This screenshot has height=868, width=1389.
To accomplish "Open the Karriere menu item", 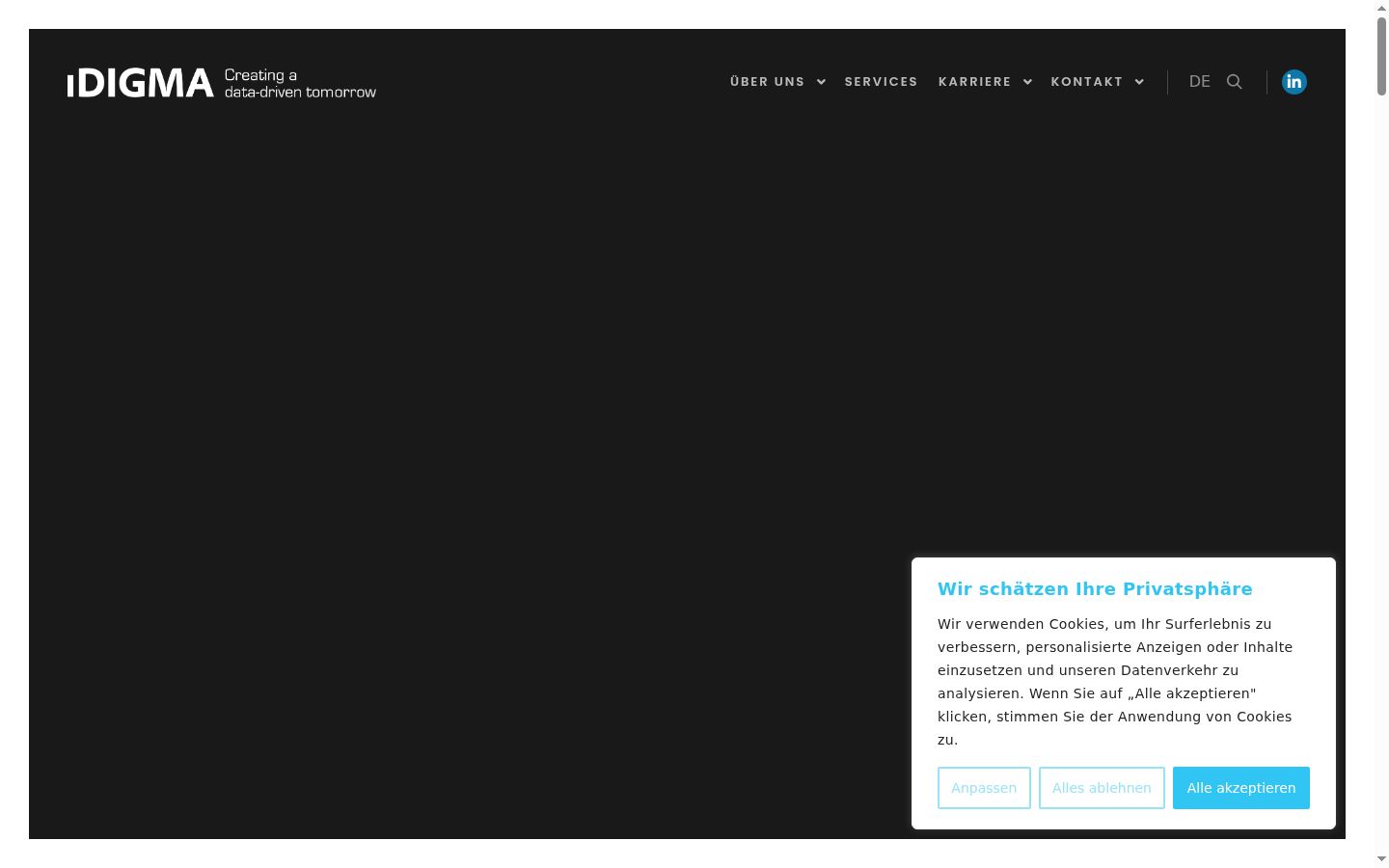I will click(x=974, y=82).
